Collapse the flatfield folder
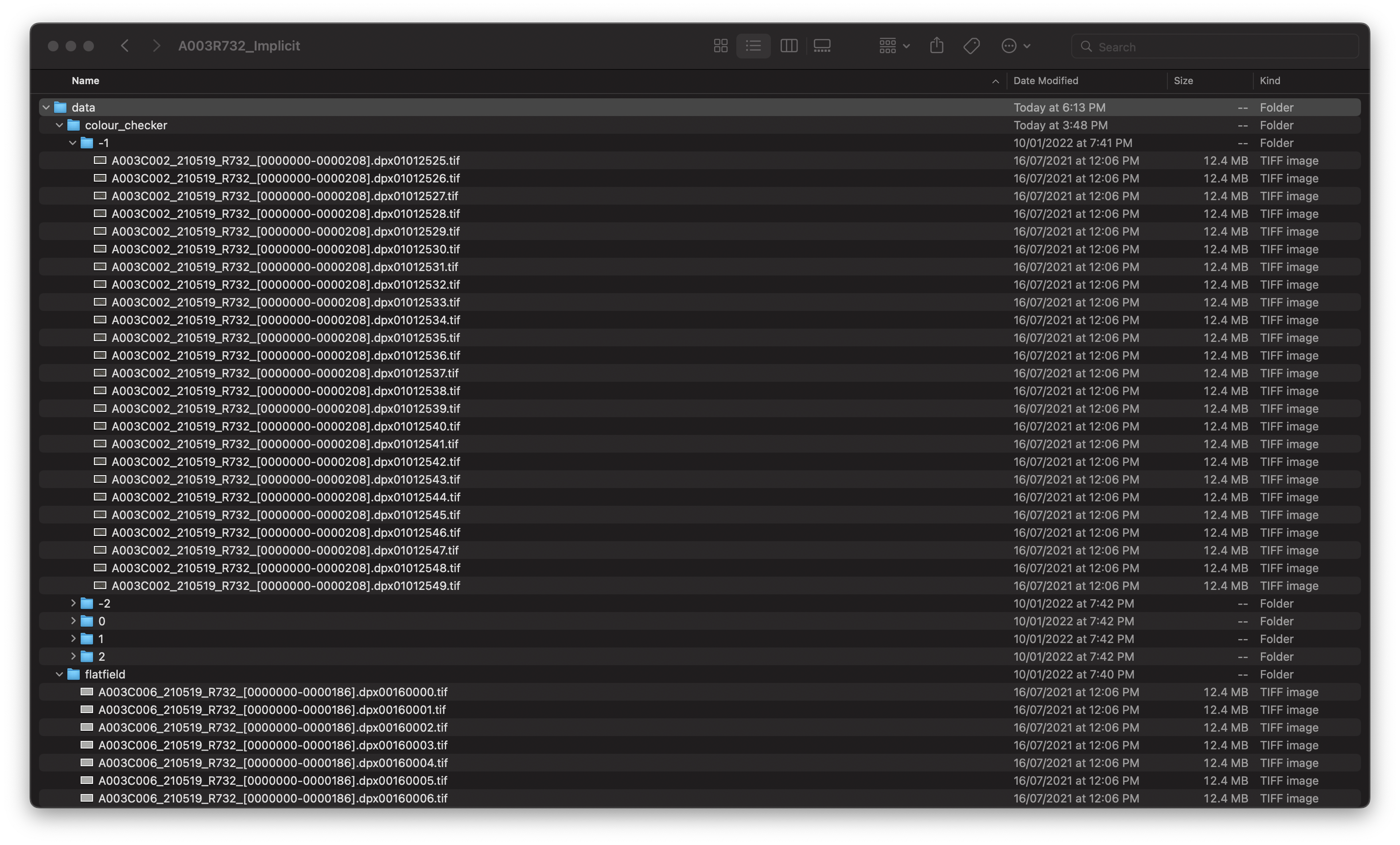 tap(59, 674)
